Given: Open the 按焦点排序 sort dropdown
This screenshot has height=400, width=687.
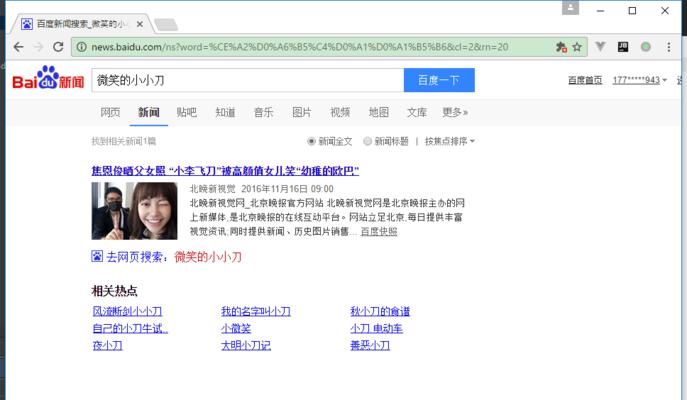Looking at the screenshot, I should pyautogui.click(x=450, y=141).
